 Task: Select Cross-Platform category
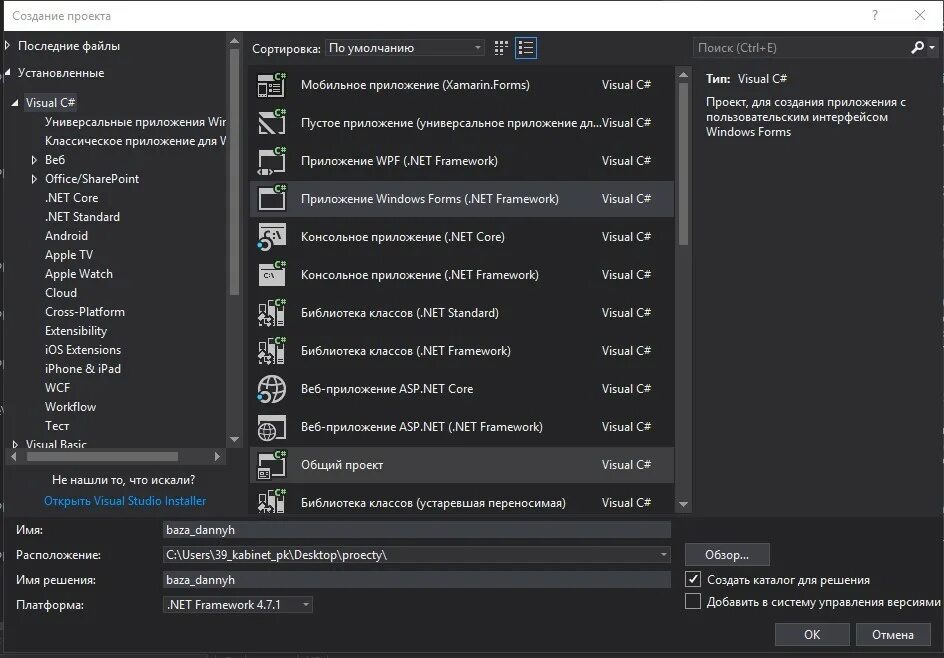point(85,312)
